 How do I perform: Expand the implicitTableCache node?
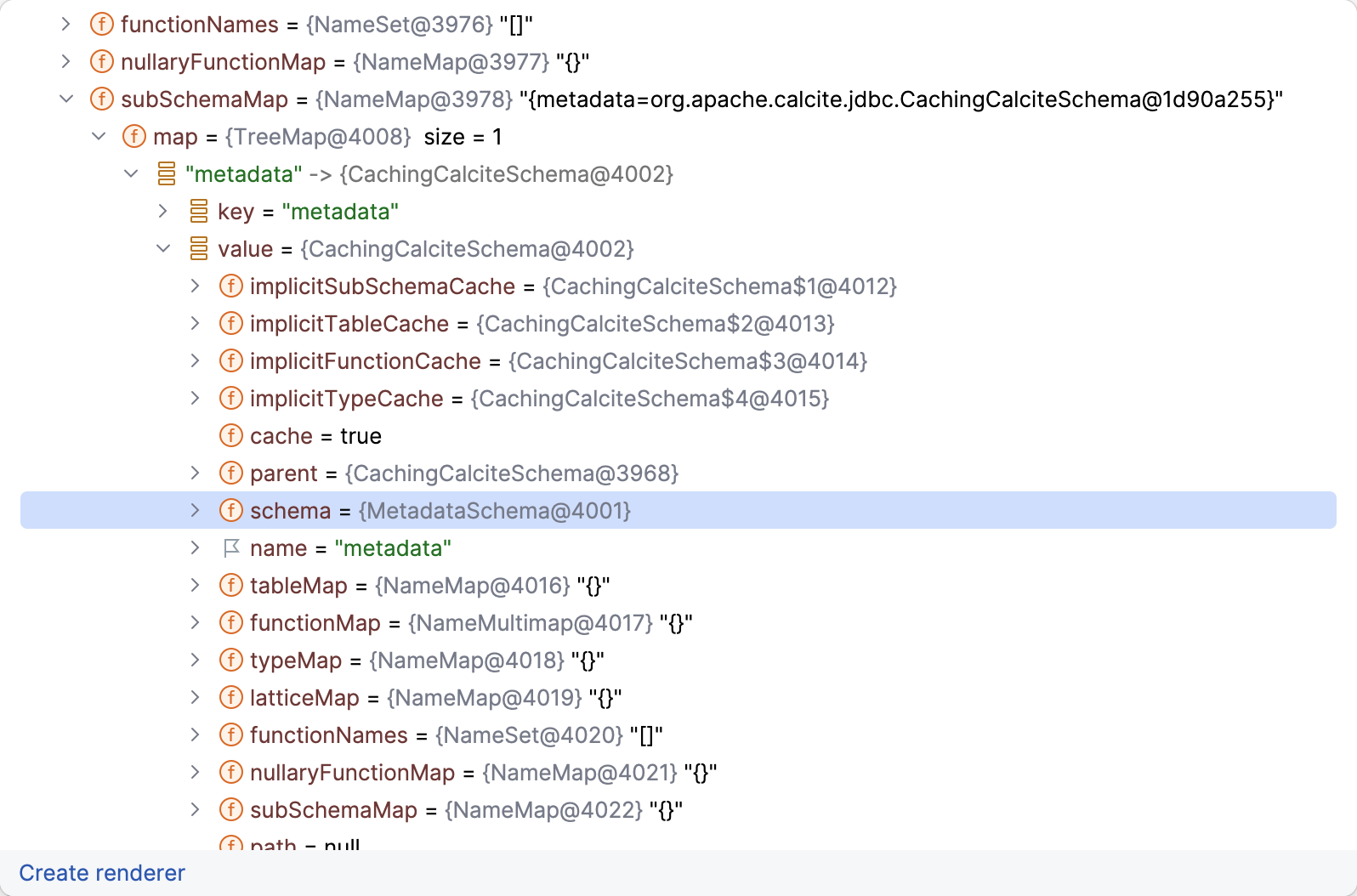point(195,324)
